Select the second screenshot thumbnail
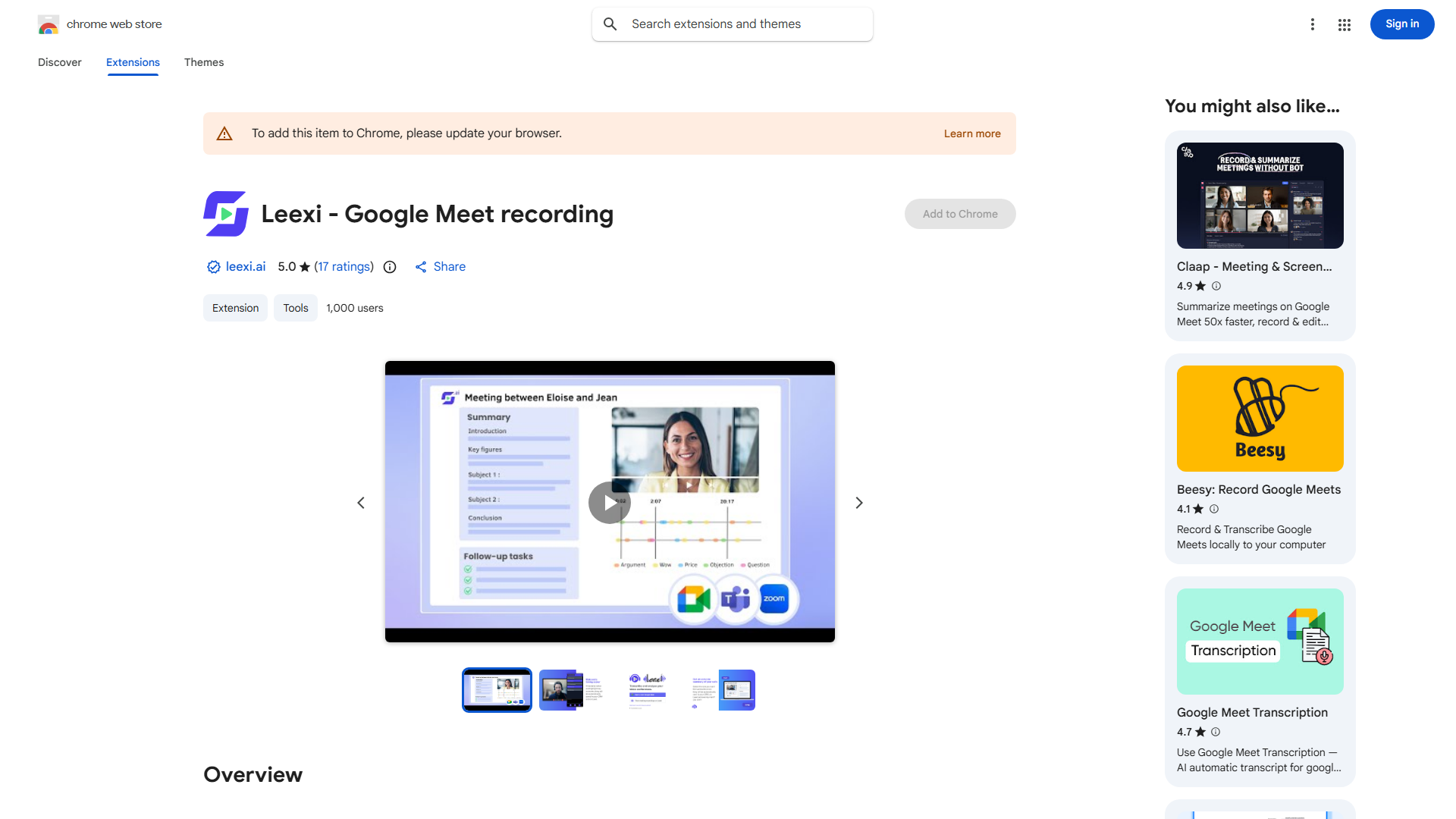Viewport: 1456px width, 819px height. click(572, 690)
